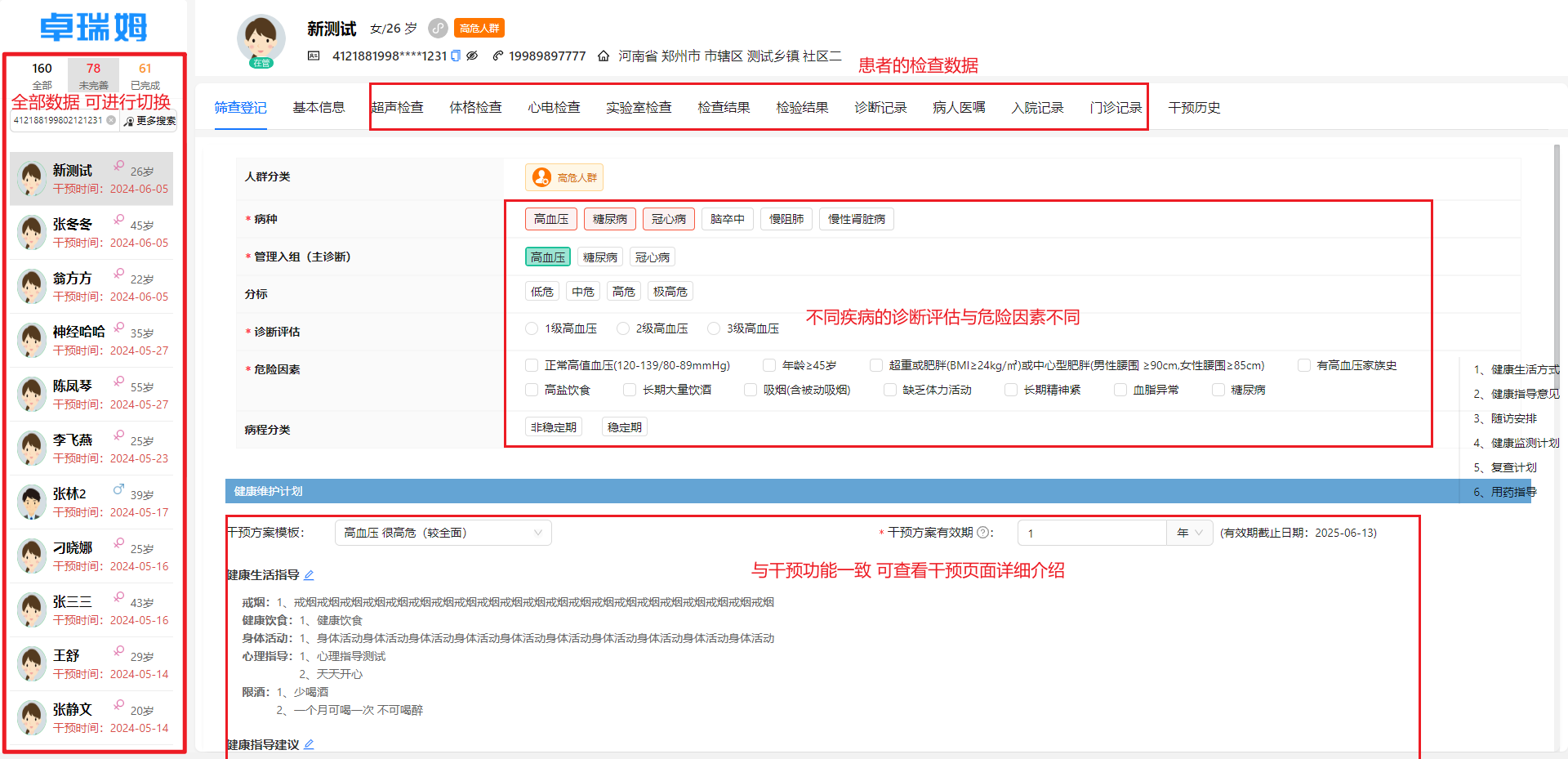Image resolution: width=1568 pixels, height=759 pixels.
Task: Click the help icon beside 干预方案有效期
Action: coord(982,533)
